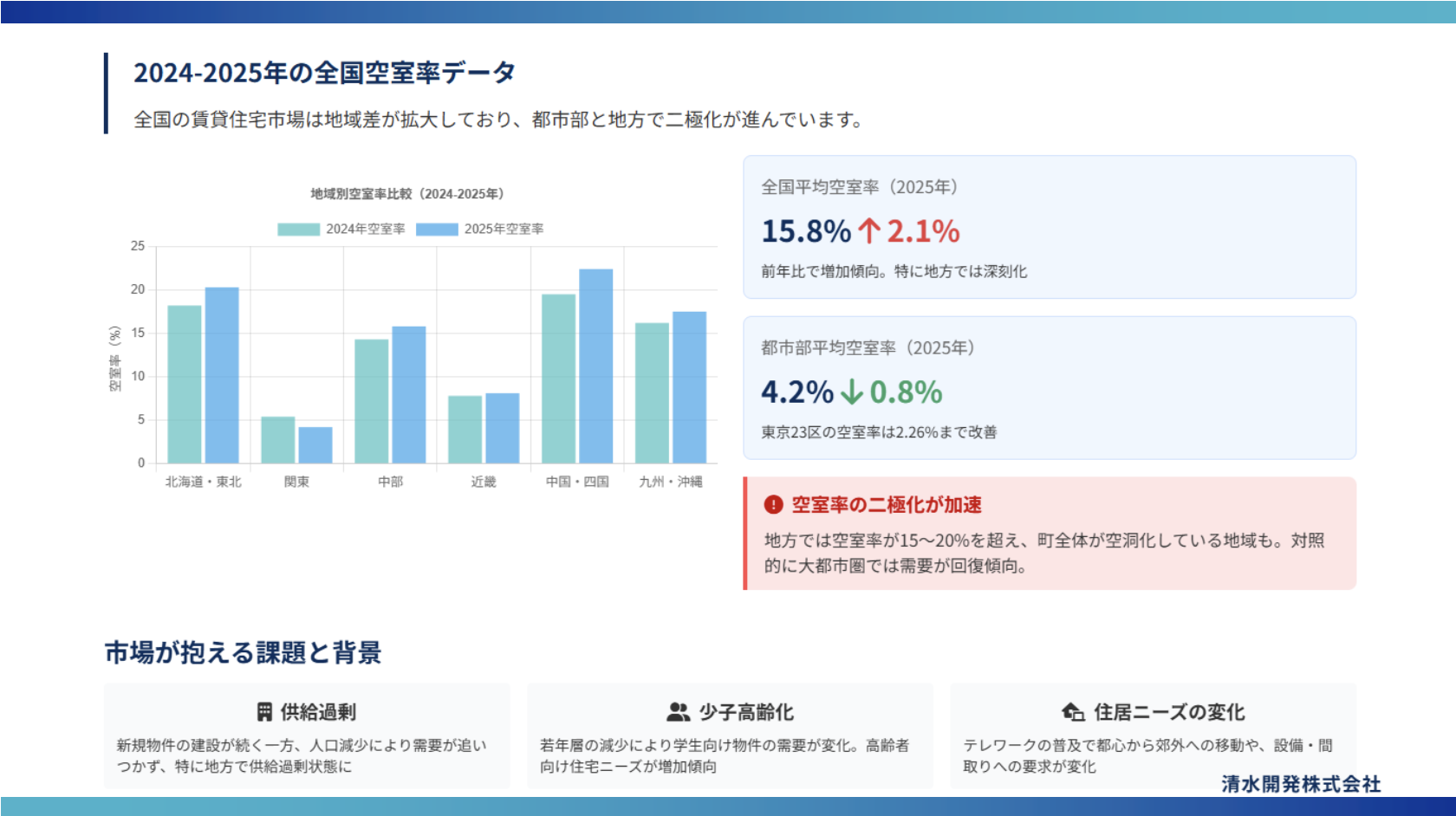Click the 供給過剰 card title

coord(318,712)
